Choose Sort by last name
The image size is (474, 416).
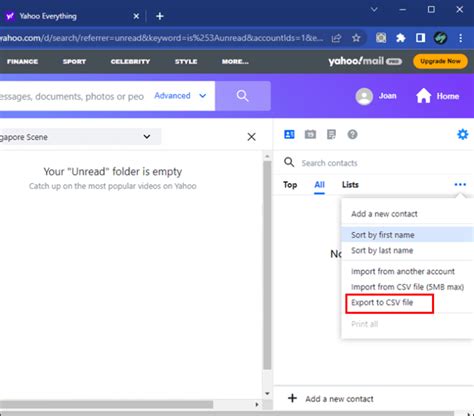pyautogui.click(x=382, y=250)
